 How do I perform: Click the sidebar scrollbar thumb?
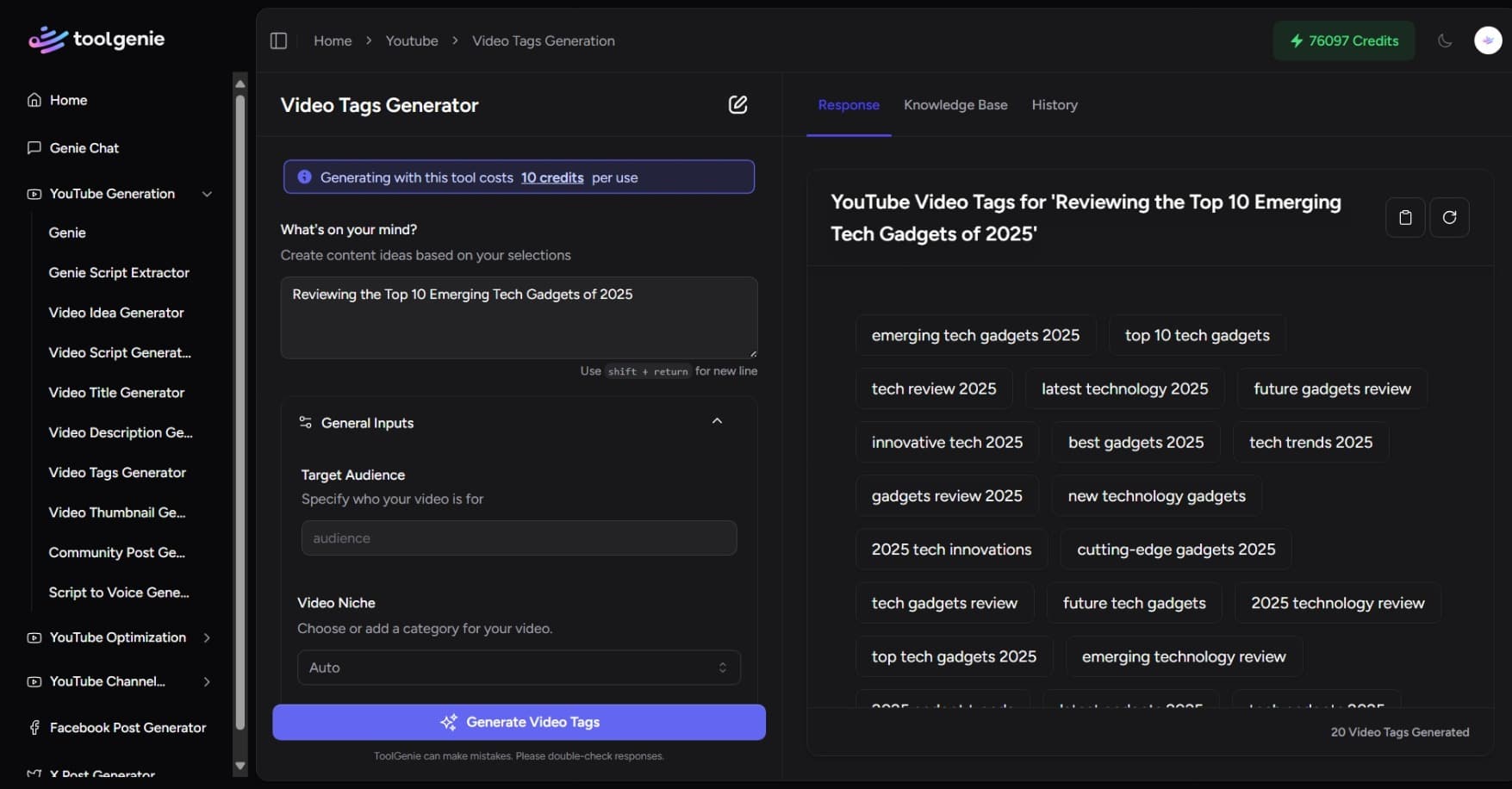(x=240, y=412)
